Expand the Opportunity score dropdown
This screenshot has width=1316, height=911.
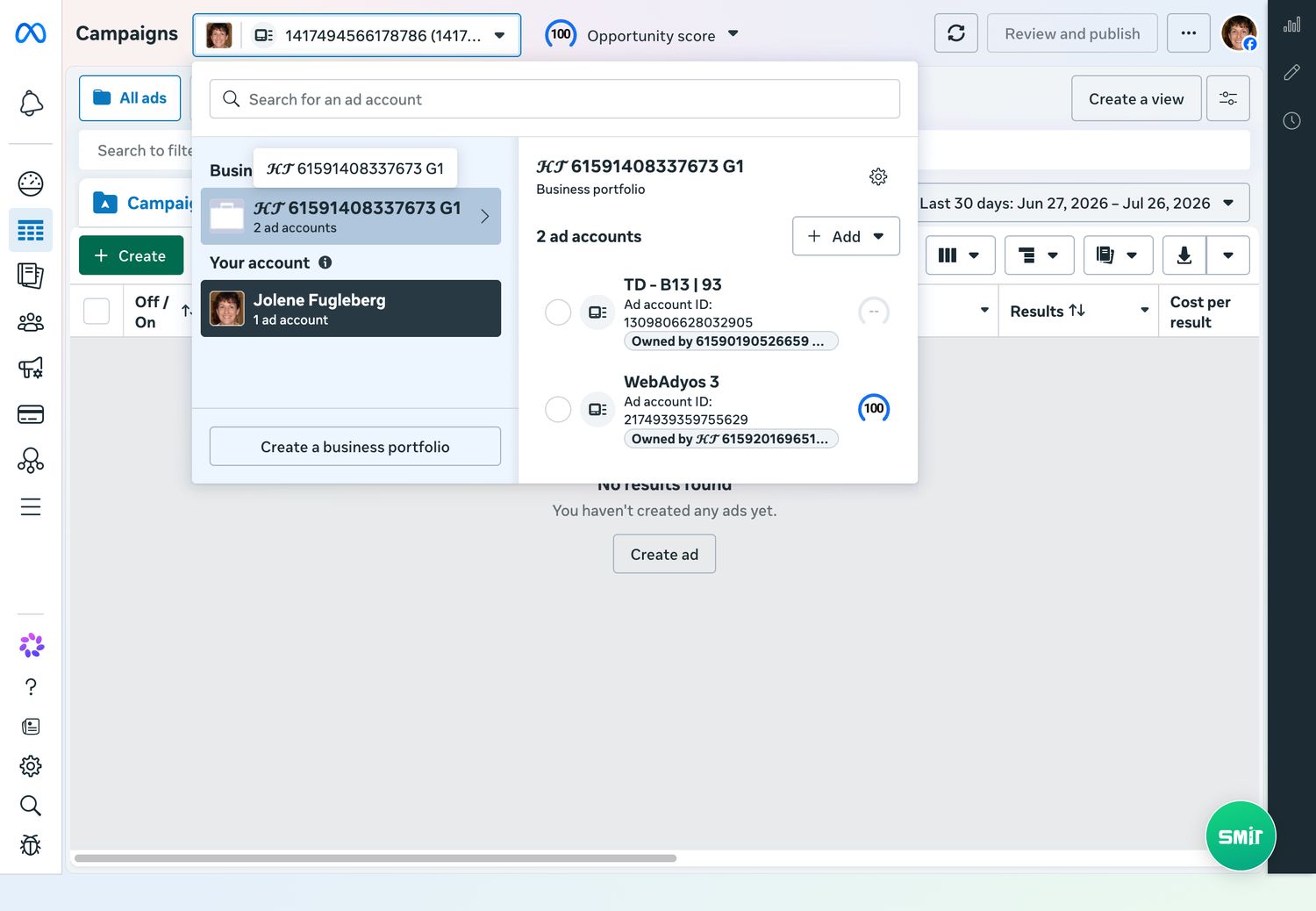(643, 35)
